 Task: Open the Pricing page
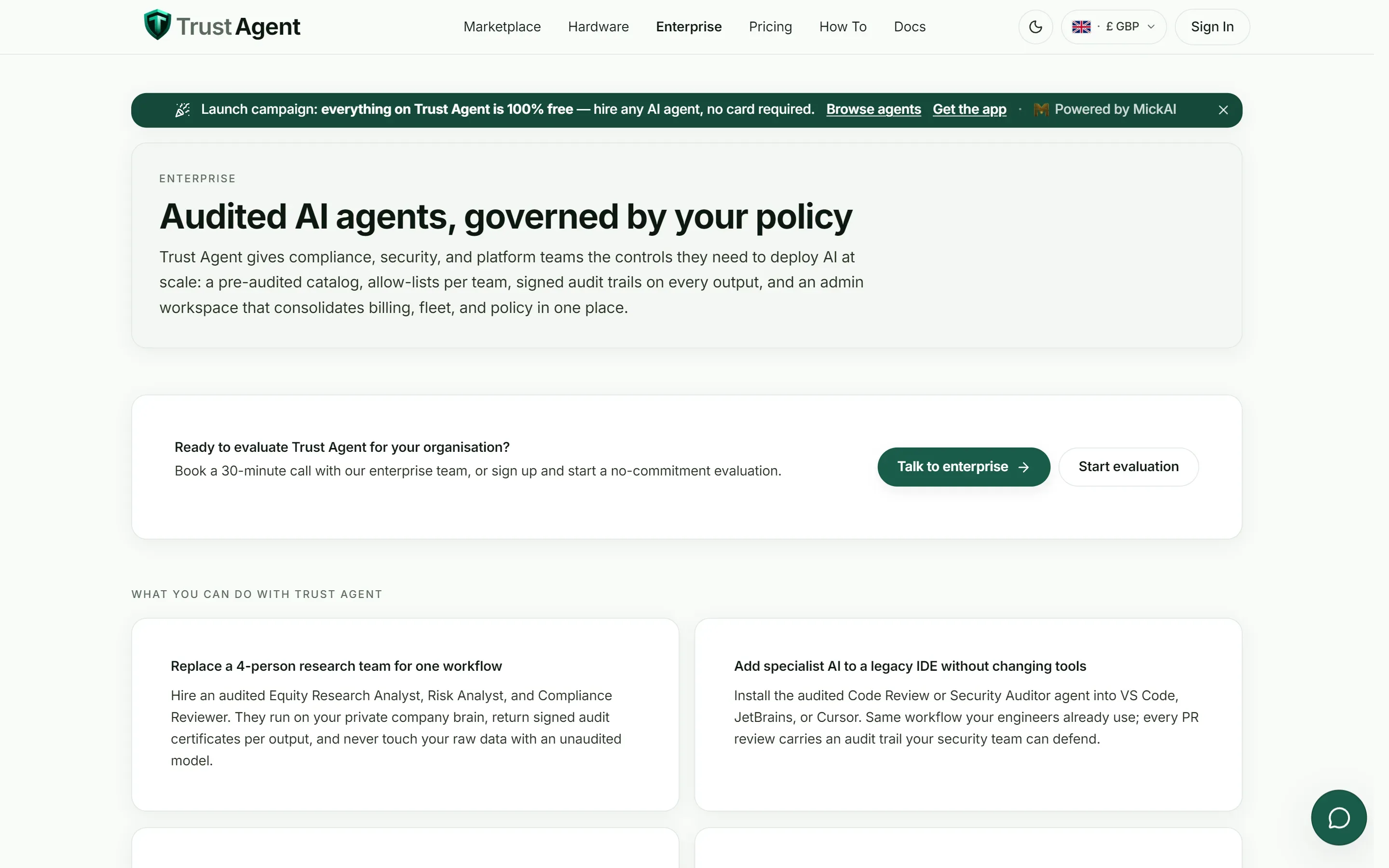tap(770, 27)
